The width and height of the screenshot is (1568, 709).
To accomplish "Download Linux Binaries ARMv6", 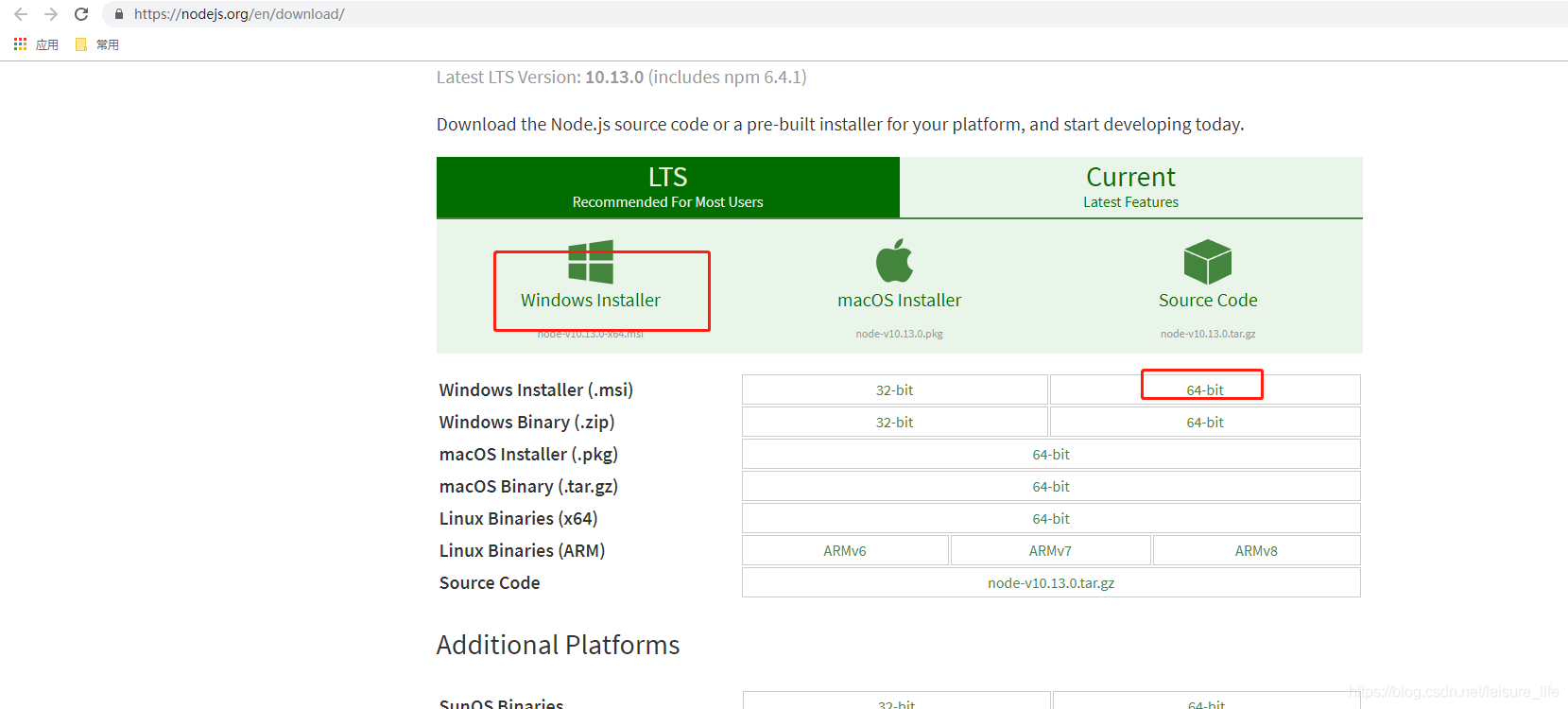I will (x=845, y=550).
